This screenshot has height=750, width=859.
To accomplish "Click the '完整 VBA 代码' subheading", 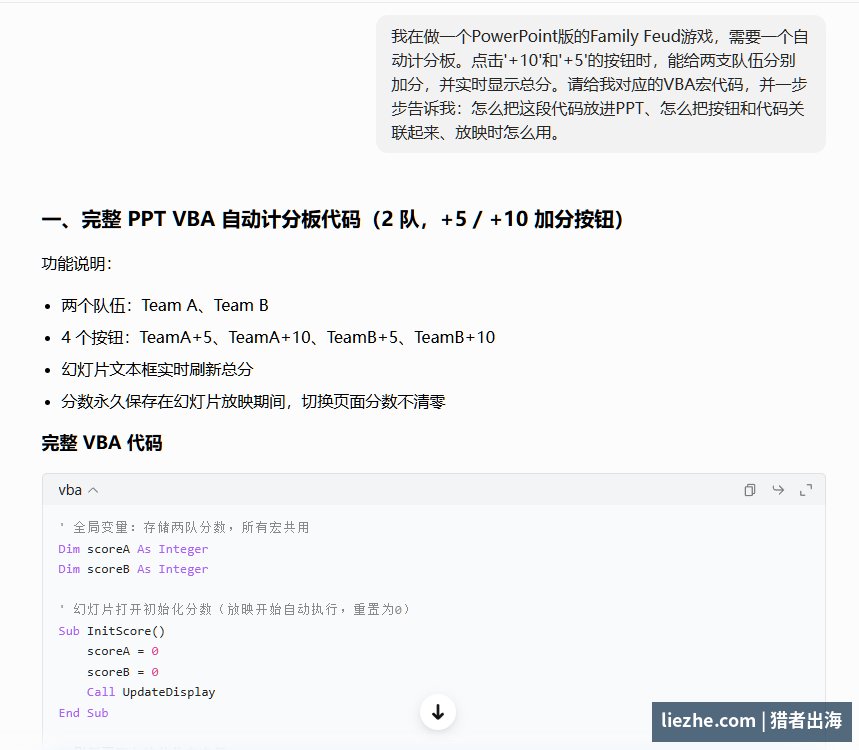I will (102, 443).
